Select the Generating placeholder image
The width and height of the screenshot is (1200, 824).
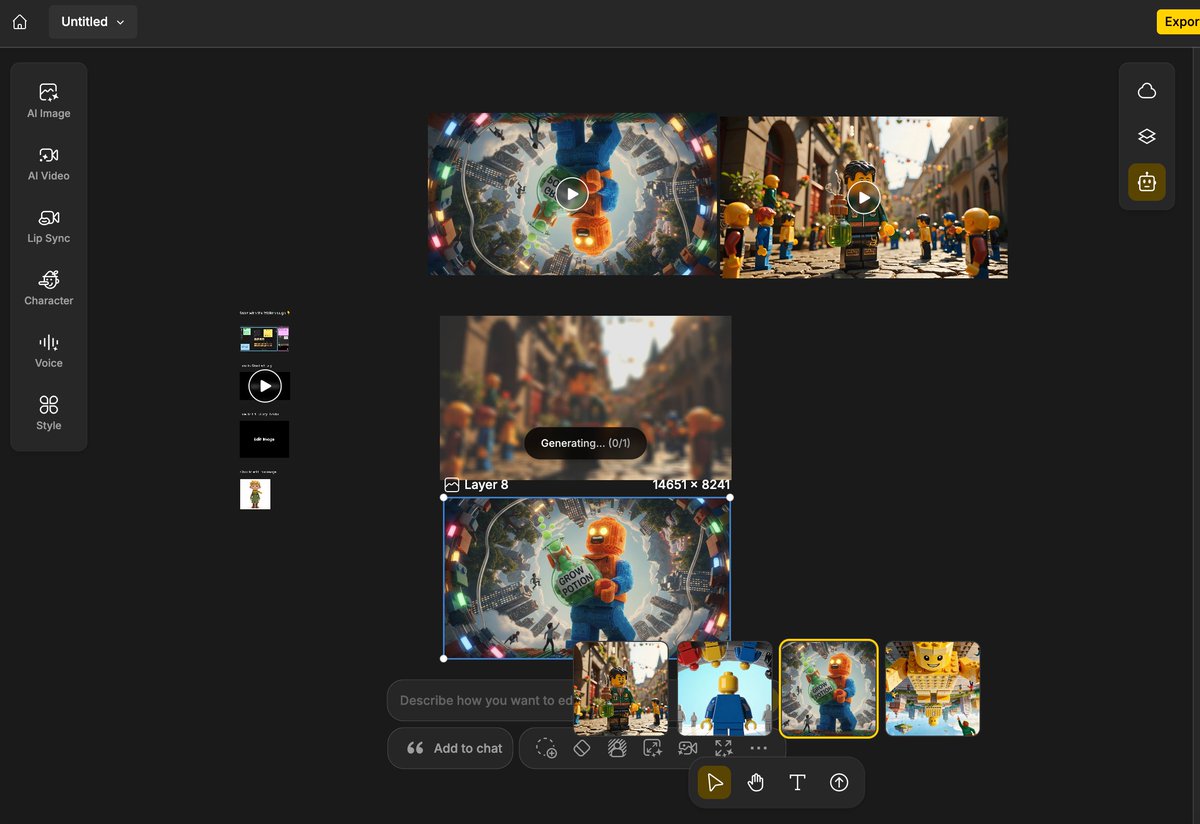(x=586, y=397)
